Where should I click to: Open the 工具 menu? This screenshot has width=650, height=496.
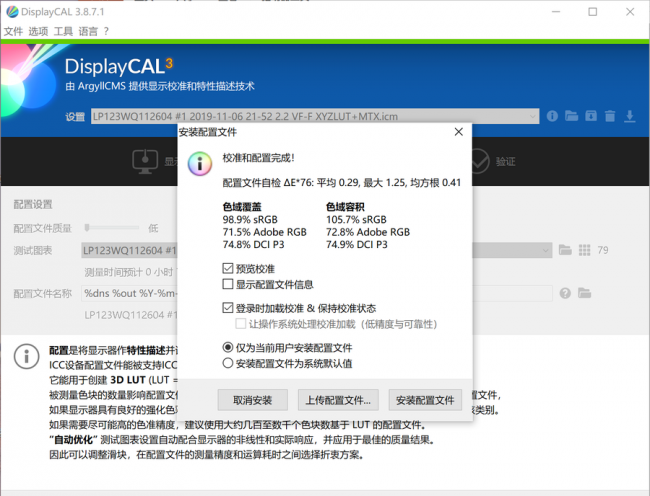63,31
